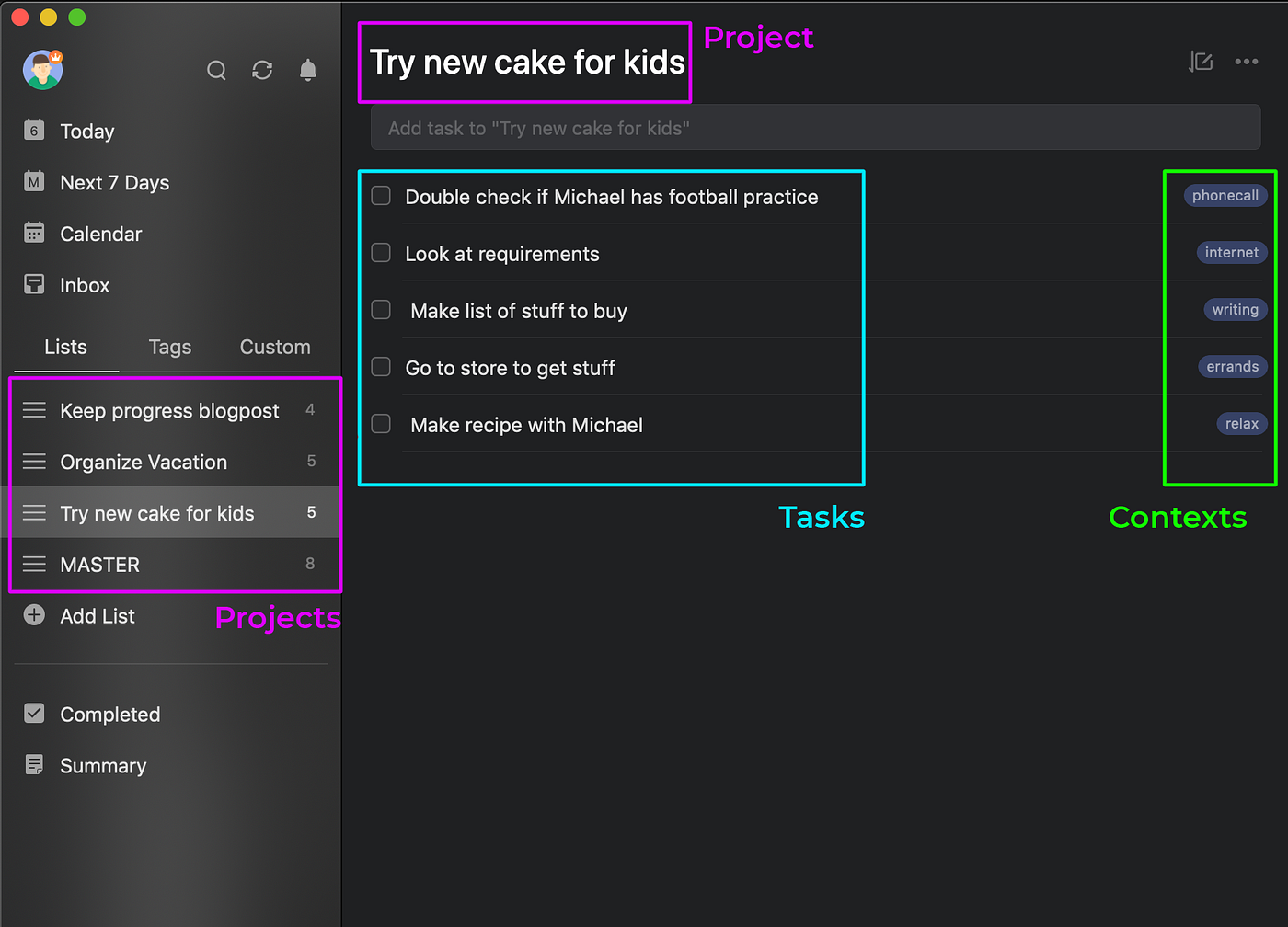This screenshot has width=1288, height=927.
Task: Click the sync refresh icon
Action: (x=262, y=70)
